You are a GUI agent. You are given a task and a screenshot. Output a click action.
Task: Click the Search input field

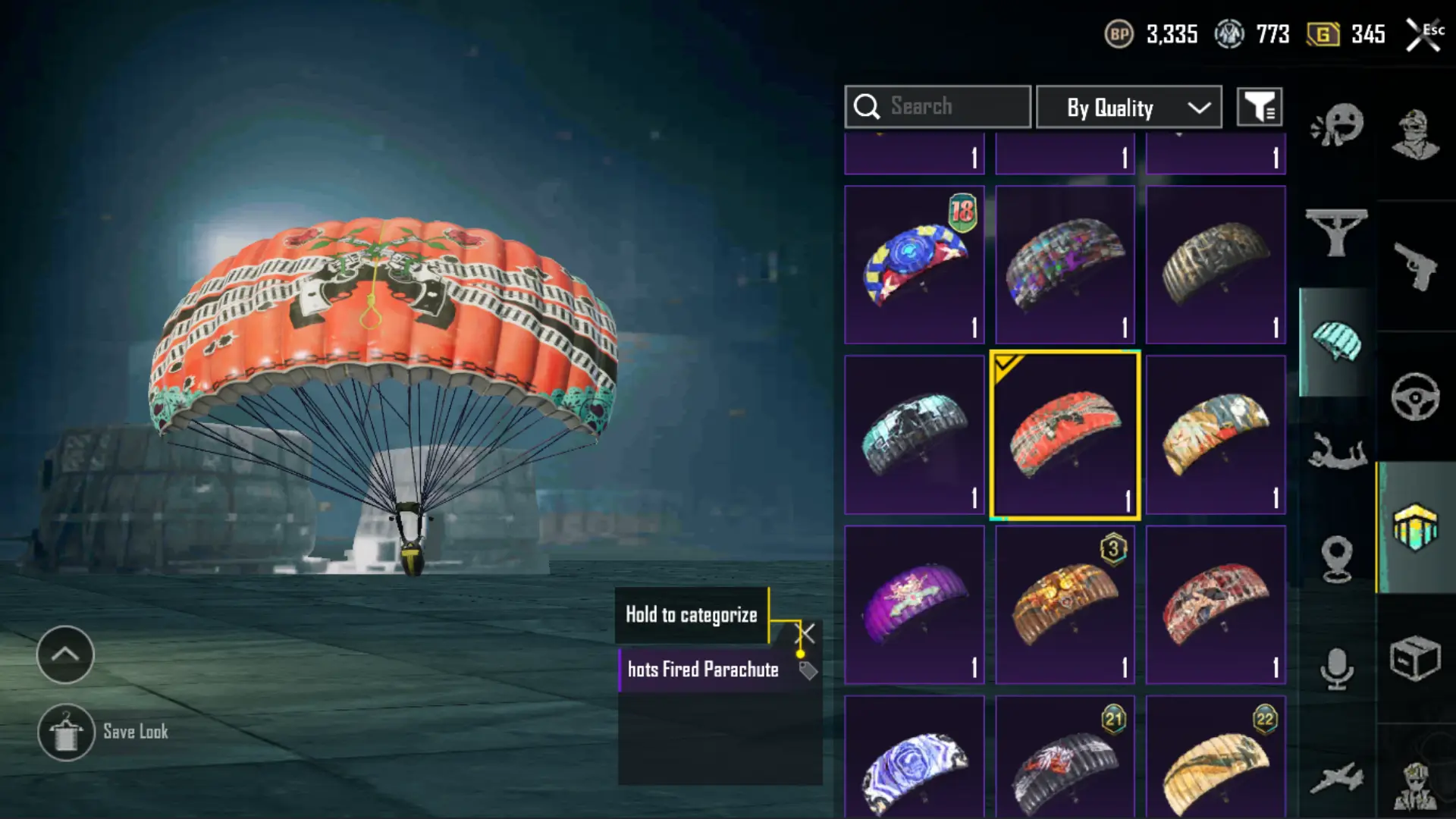938,107
